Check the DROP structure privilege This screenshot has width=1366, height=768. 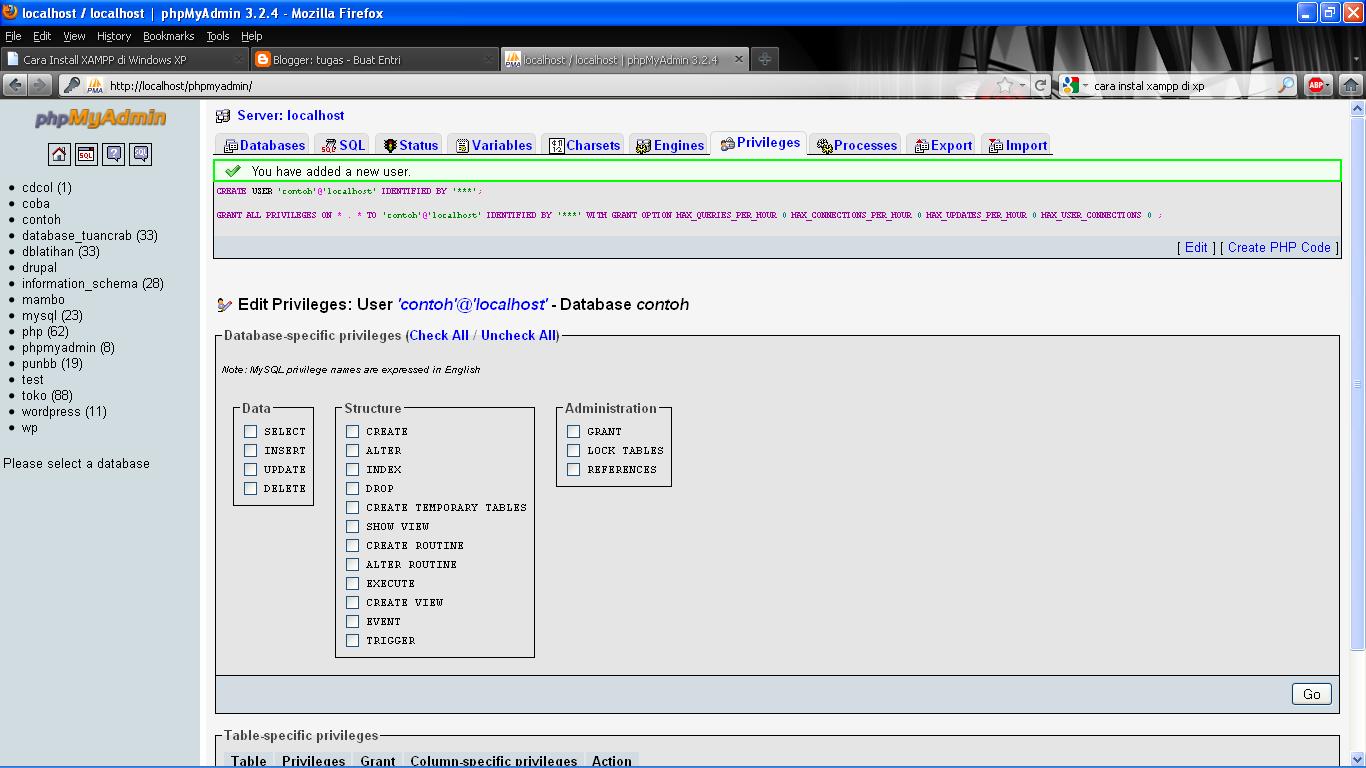point(352,488)
